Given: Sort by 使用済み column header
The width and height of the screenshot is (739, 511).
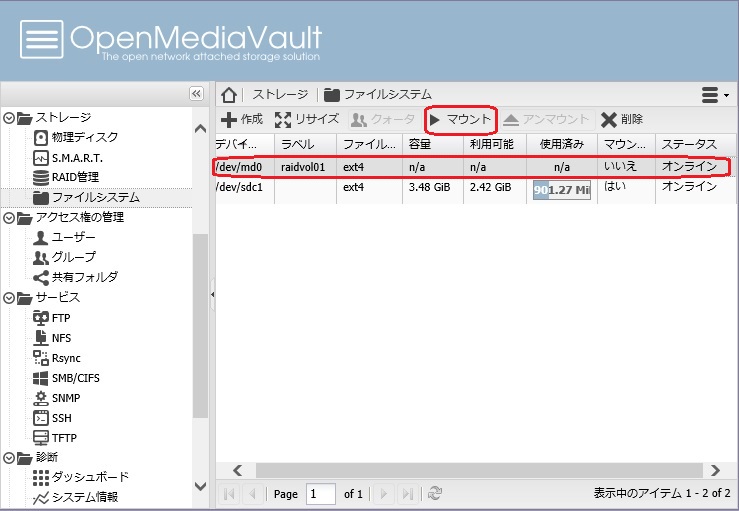Looking at the screenshot, I should [562, 144].
